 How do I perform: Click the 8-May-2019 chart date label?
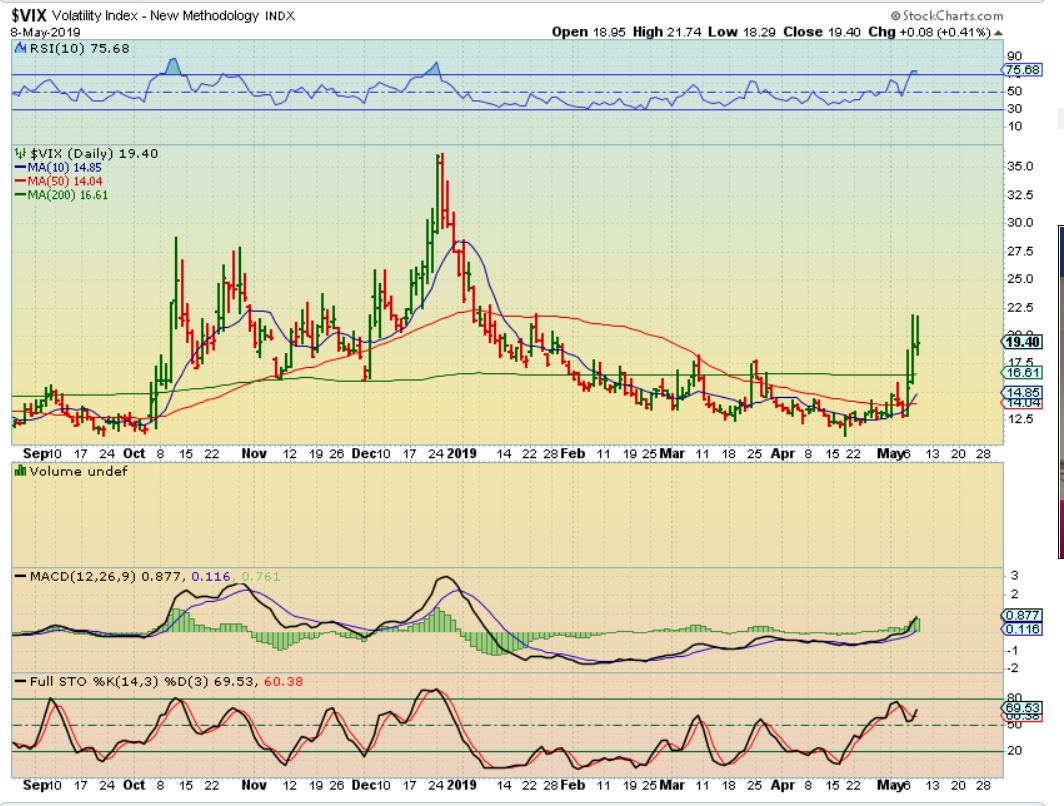pyautogui.click(x=43, y=32)
